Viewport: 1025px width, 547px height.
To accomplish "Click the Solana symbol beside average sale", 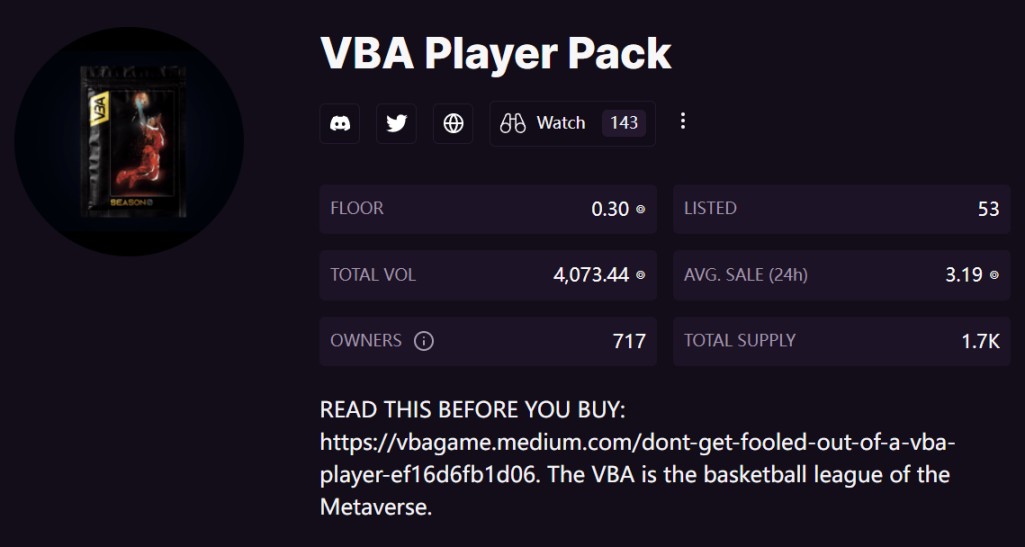I will pos(994,275).
